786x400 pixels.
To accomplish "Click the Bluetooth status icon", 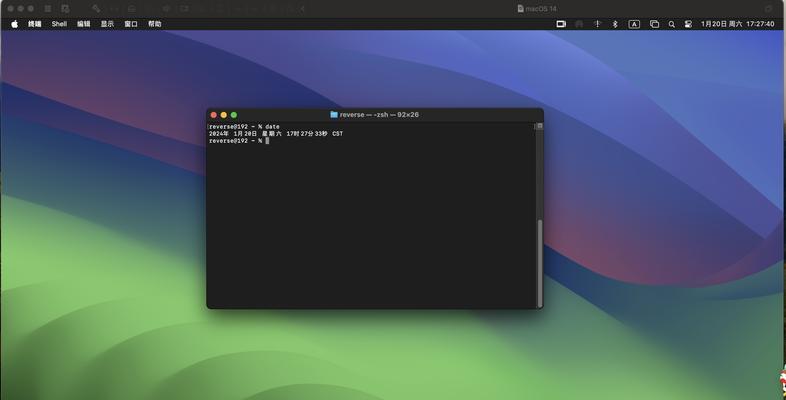I will (615, 24).
